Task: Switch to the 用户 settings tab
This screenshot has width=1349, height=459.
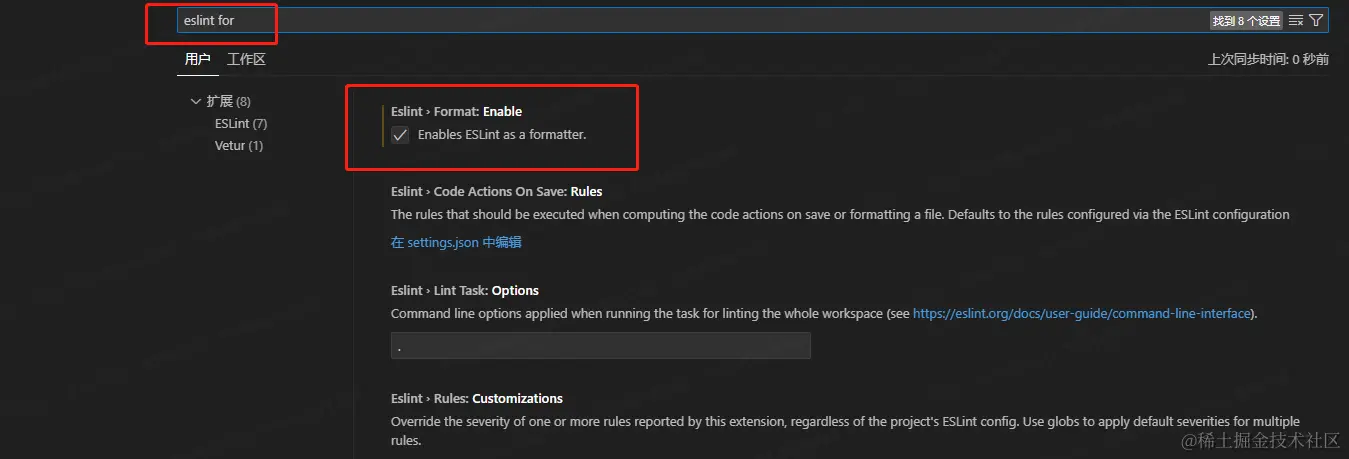Action: 197,60
